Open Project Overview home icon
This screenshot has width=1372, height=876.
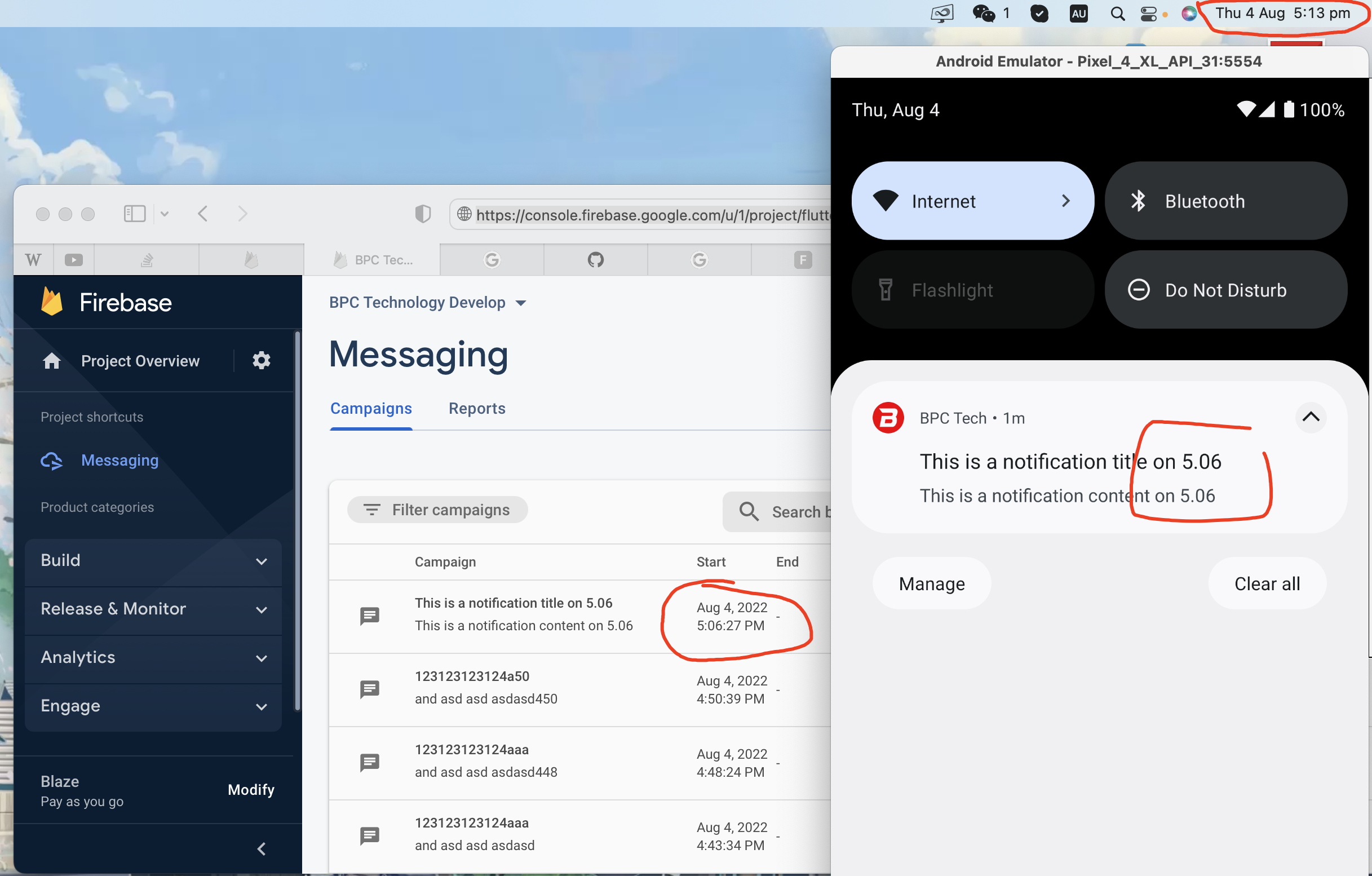point(52,361)
